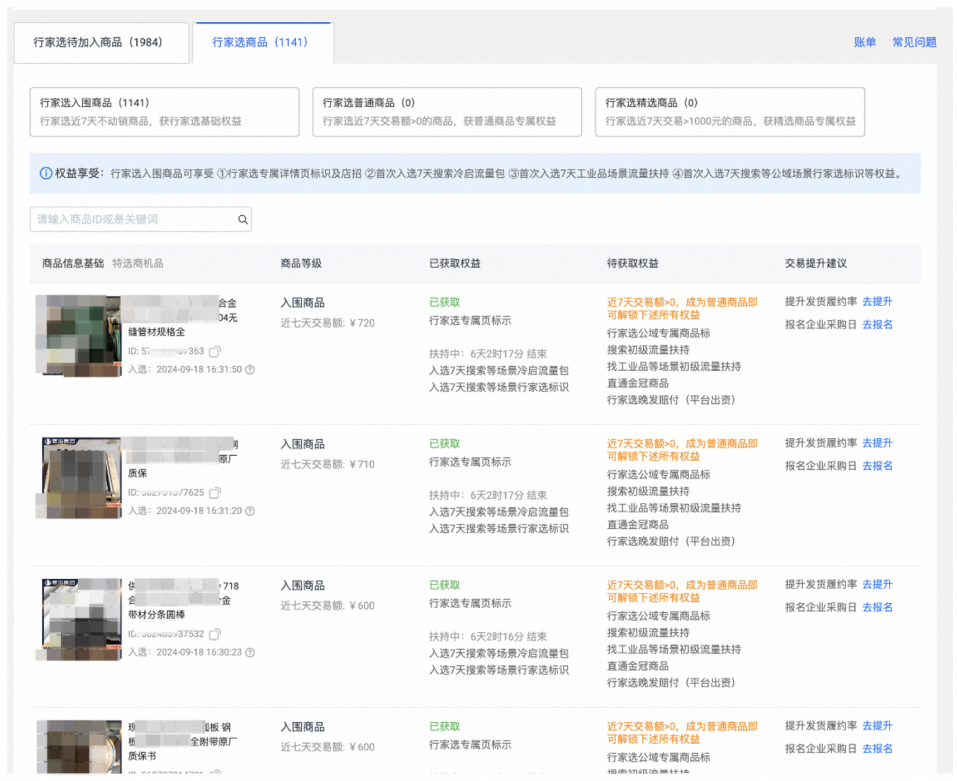Click help icon next to 入选 16:30:23
Screen dimensions: 957x781
250,652
